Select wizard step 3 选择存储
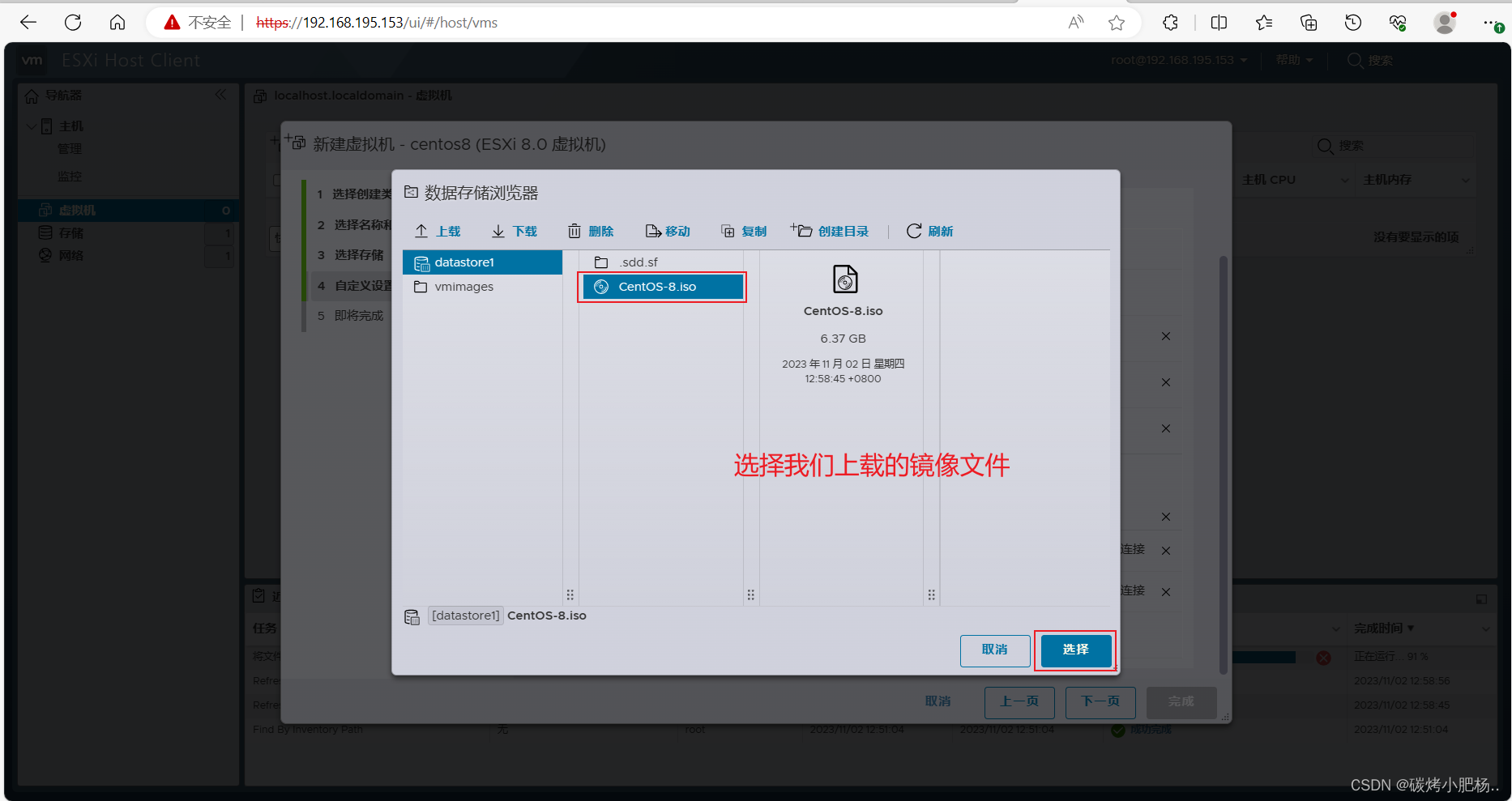This screenshot has height=801, width=1512. [x=351, y=255]
